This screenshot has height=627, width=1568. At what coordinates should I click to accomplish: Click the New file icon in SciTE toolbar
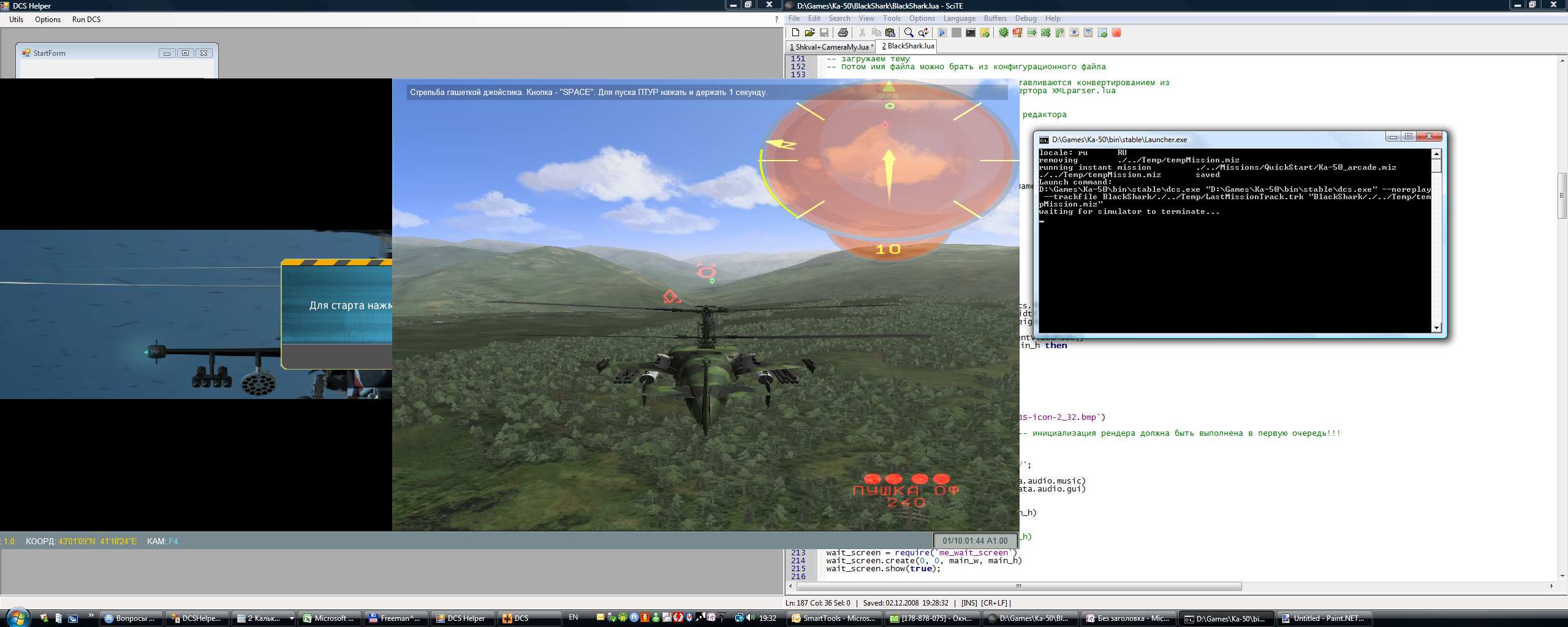pos(795,32)
